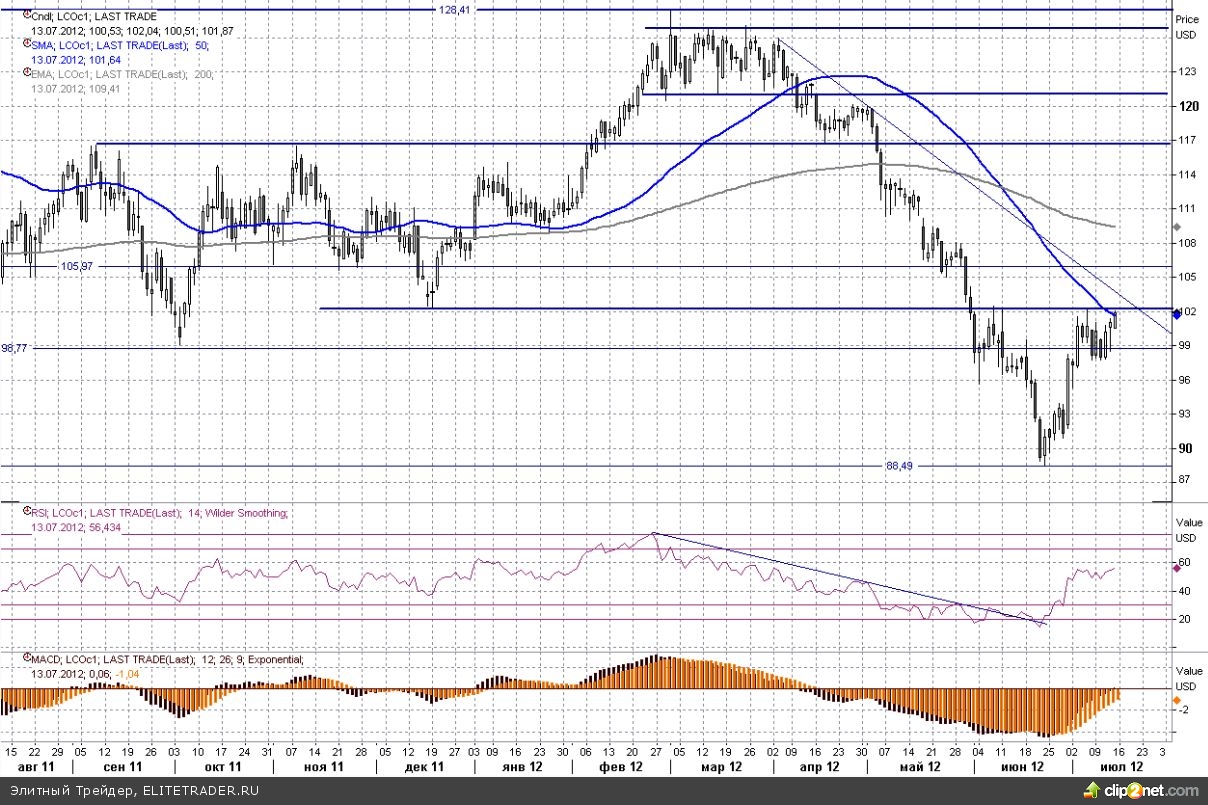Select the 98,77 support level label
Viewport: 1208px width, 805px height.
point(15,348)
